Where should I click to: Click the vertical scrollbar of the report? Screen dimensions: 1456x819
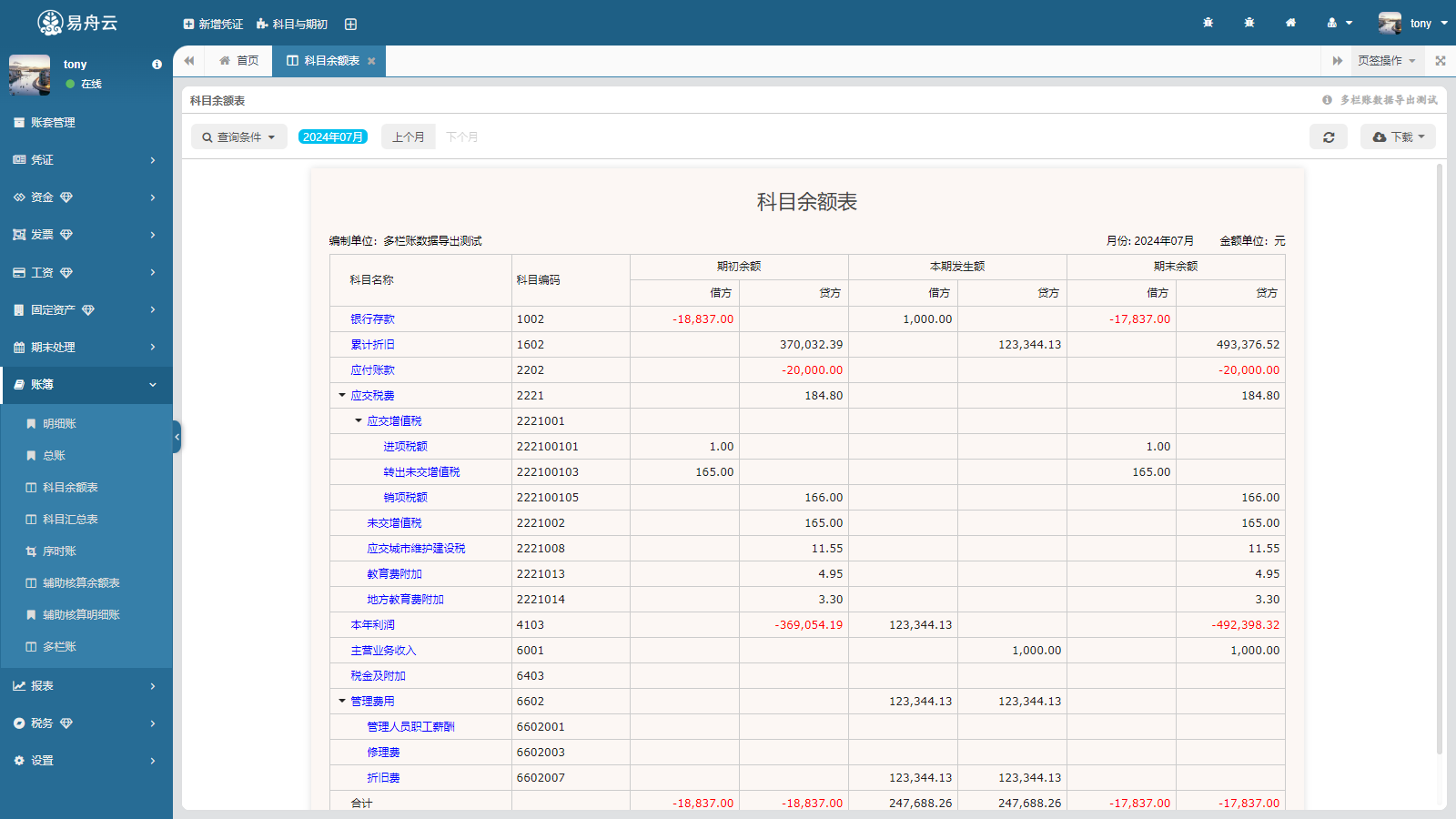(1439, 455)
